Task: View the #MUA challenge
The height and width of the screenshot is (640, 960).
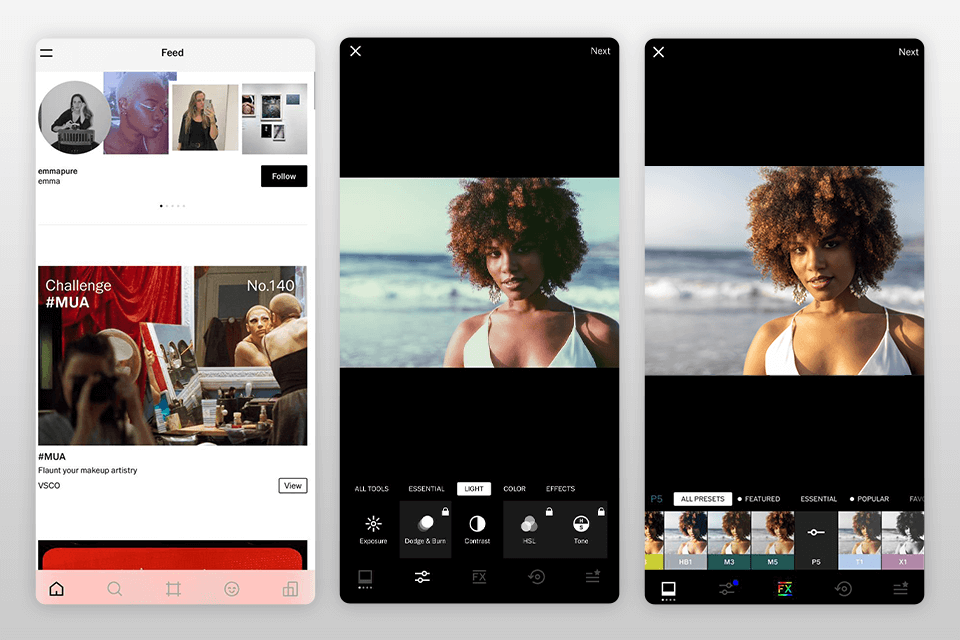Action: 293,486
